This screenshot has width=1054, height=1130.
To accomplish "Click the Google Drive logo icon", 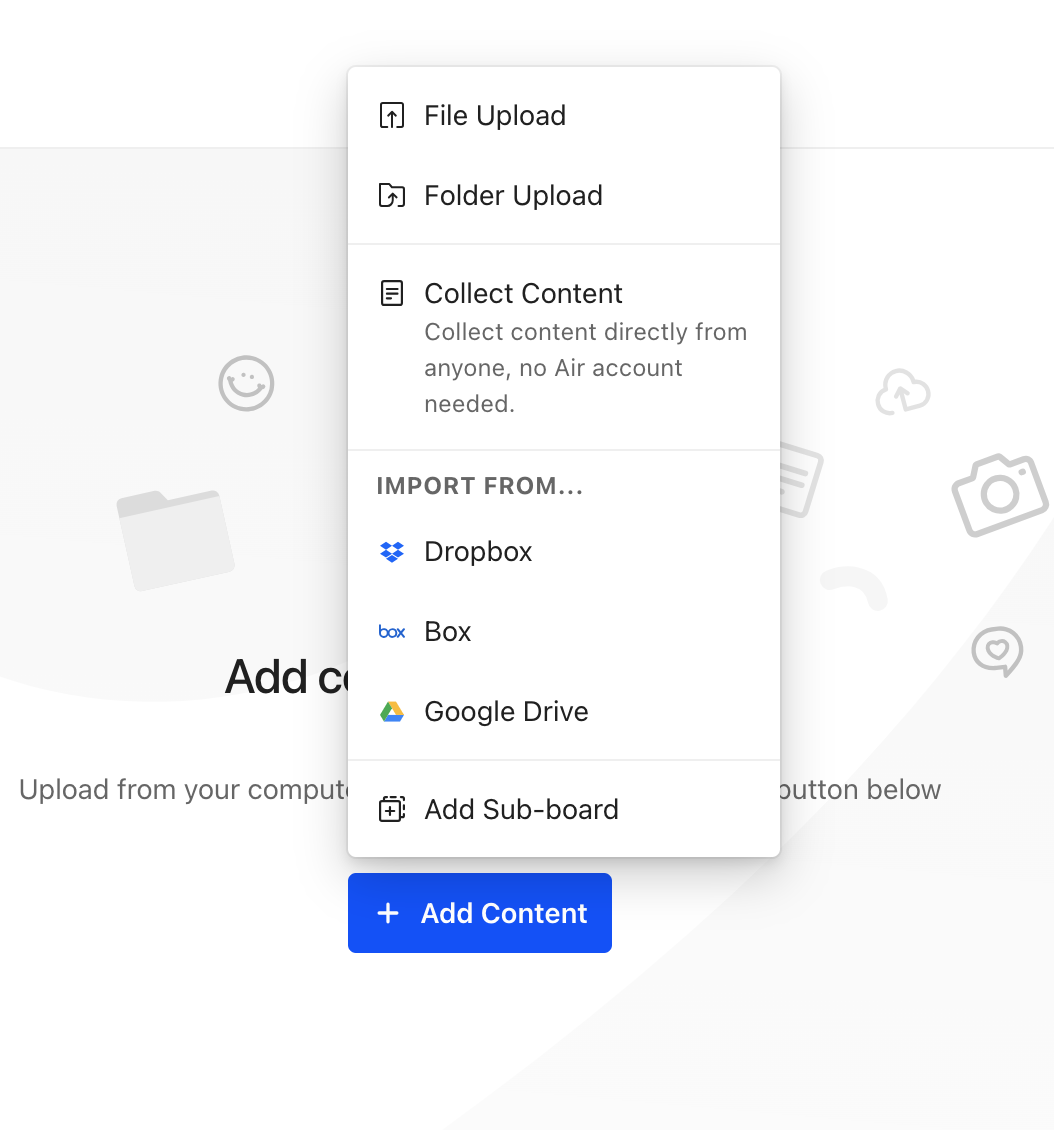I will 392,712.
